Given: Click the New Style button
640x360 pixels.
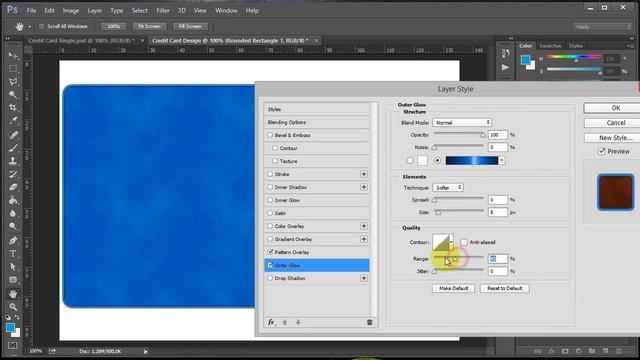Looking at the screenshot, I should click(x=612, y=138).
